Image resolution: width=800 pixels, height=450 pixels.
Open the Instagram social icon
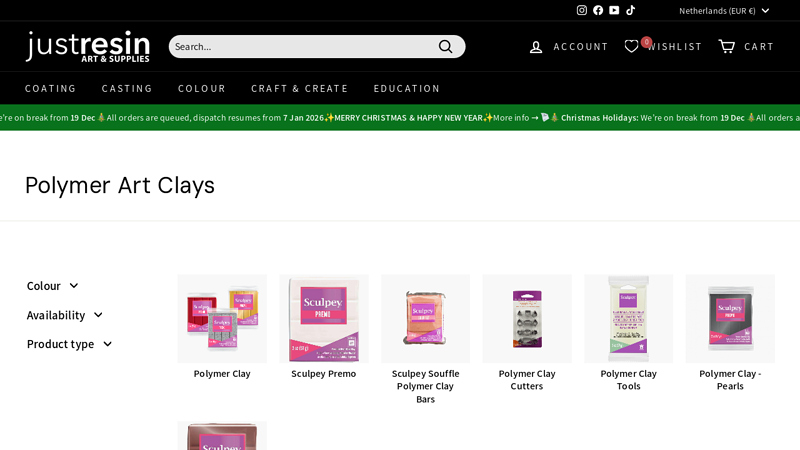(x=582, y=10)
